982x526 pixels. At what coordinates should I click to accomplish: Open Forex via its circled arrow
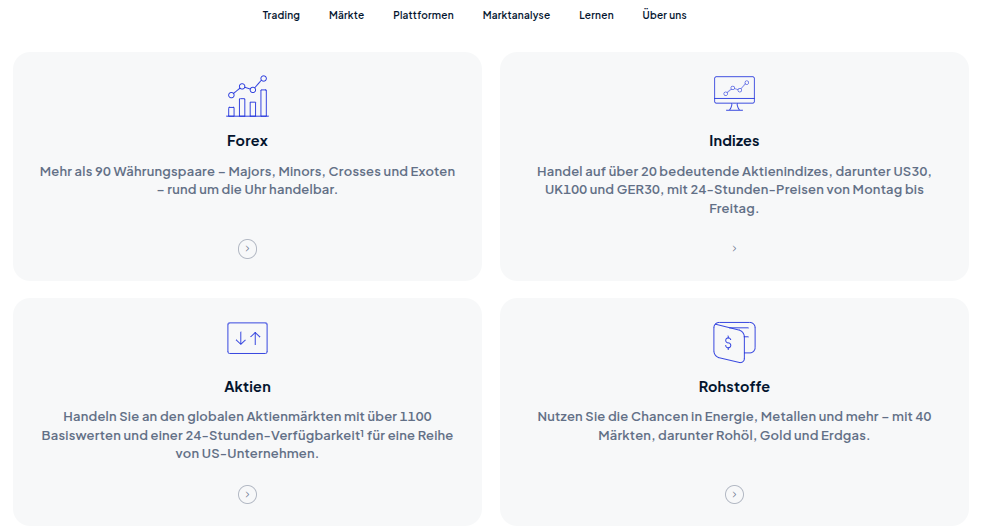247,249
